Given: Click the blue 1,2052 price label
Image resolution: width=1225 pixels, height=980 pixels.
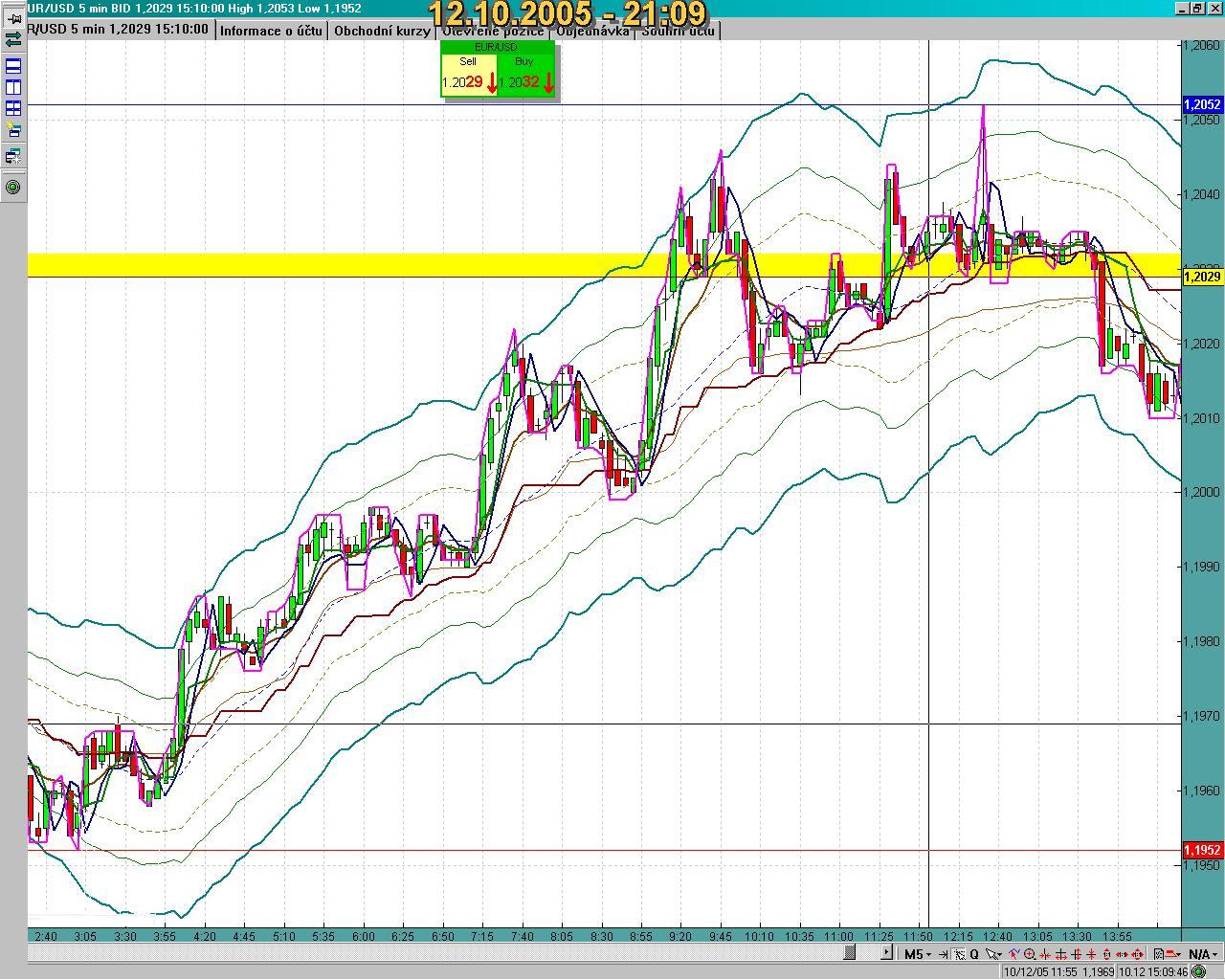Looking at the screenshot, I should (x=1203, y=104).
